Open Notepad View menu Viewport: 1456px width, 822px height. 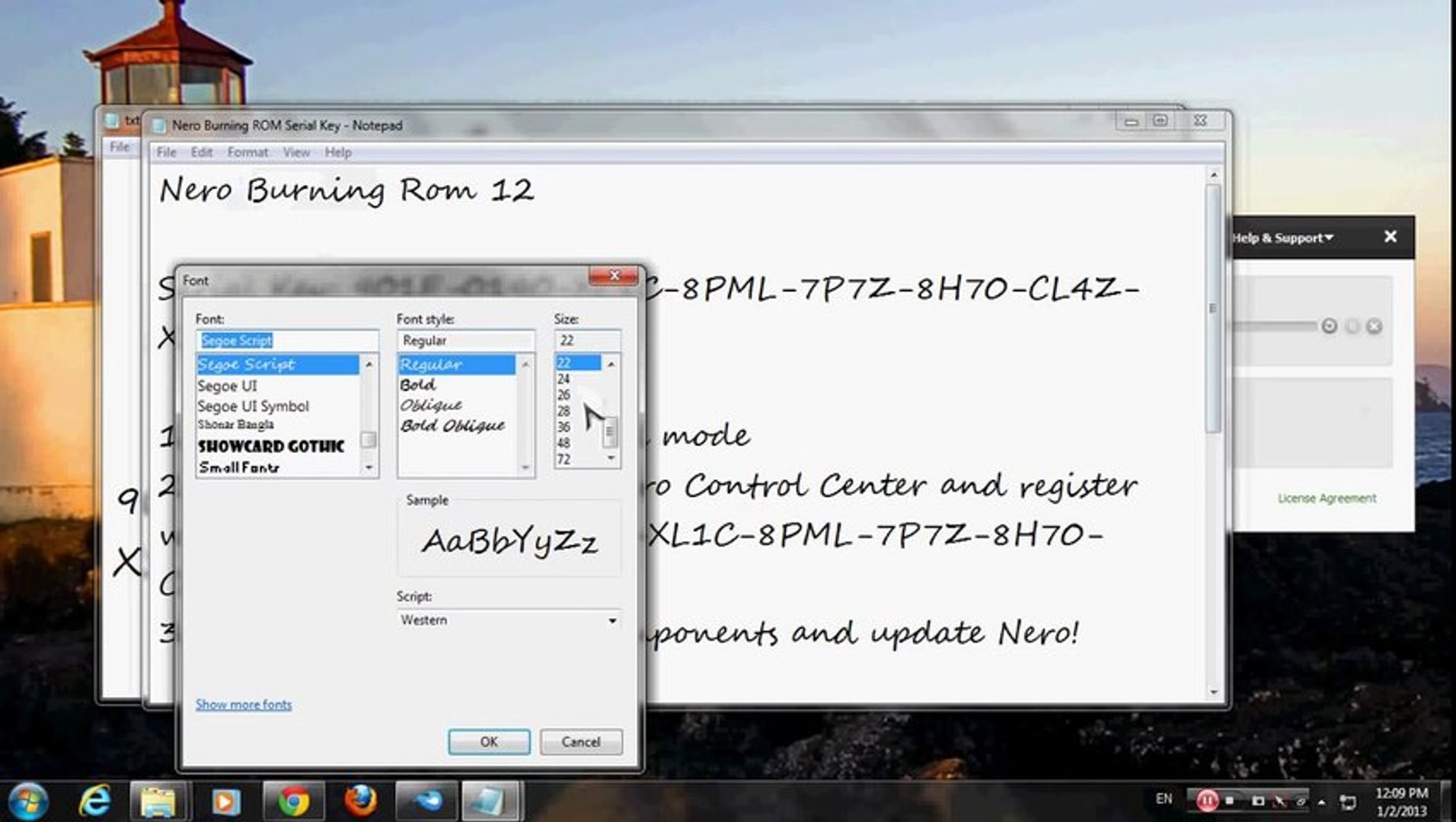(296, 152)
